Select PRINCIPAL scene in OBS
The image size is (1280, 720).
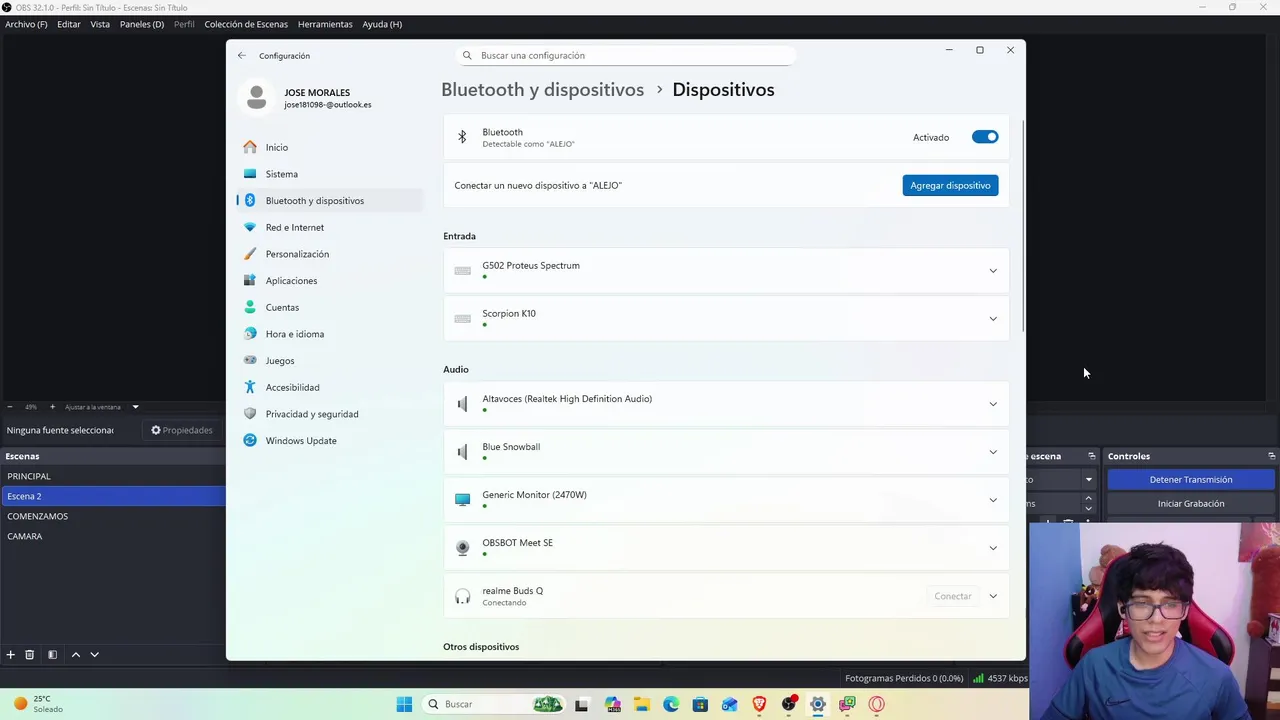[113, 476]
